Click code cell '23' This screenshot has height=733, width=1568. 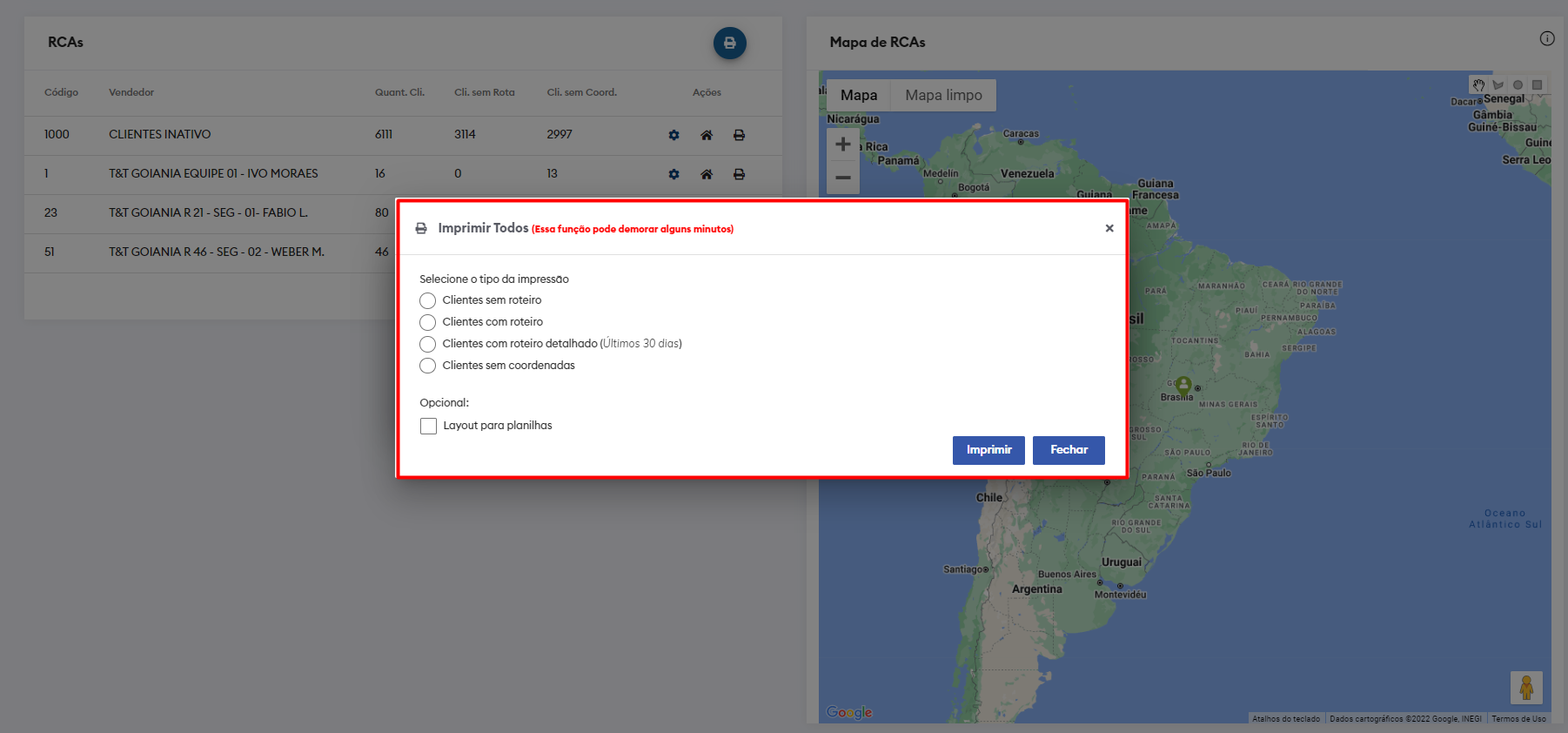point(50,212)
